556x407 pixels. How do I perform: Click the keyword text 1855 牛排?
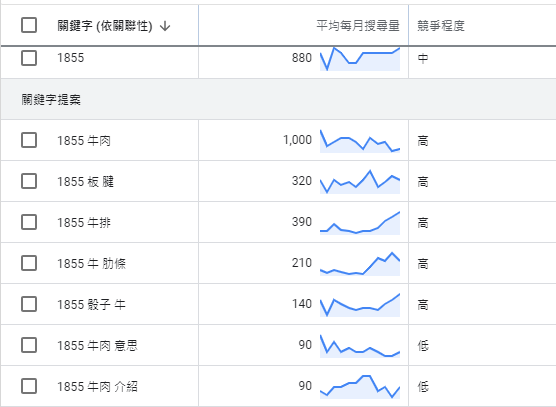84,223
